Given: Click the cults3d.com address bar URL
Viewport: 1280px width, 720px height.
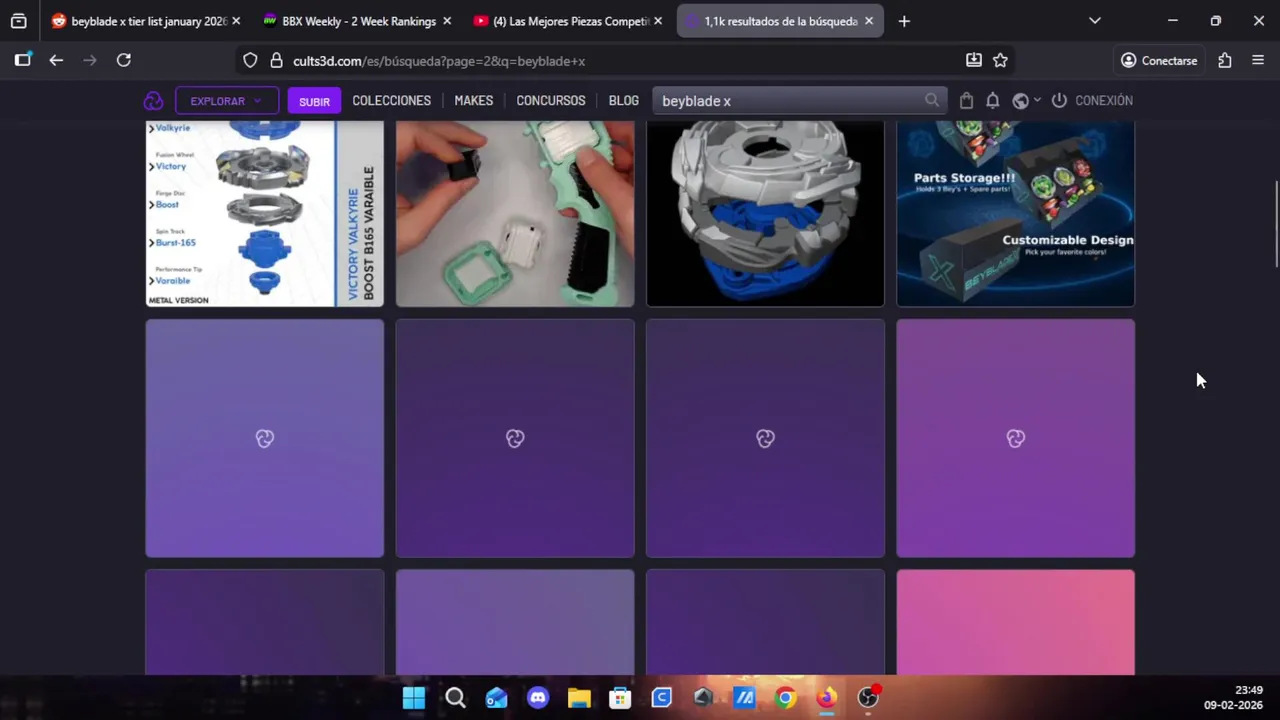Looking at the screenshot, I should tap(439, 61).
